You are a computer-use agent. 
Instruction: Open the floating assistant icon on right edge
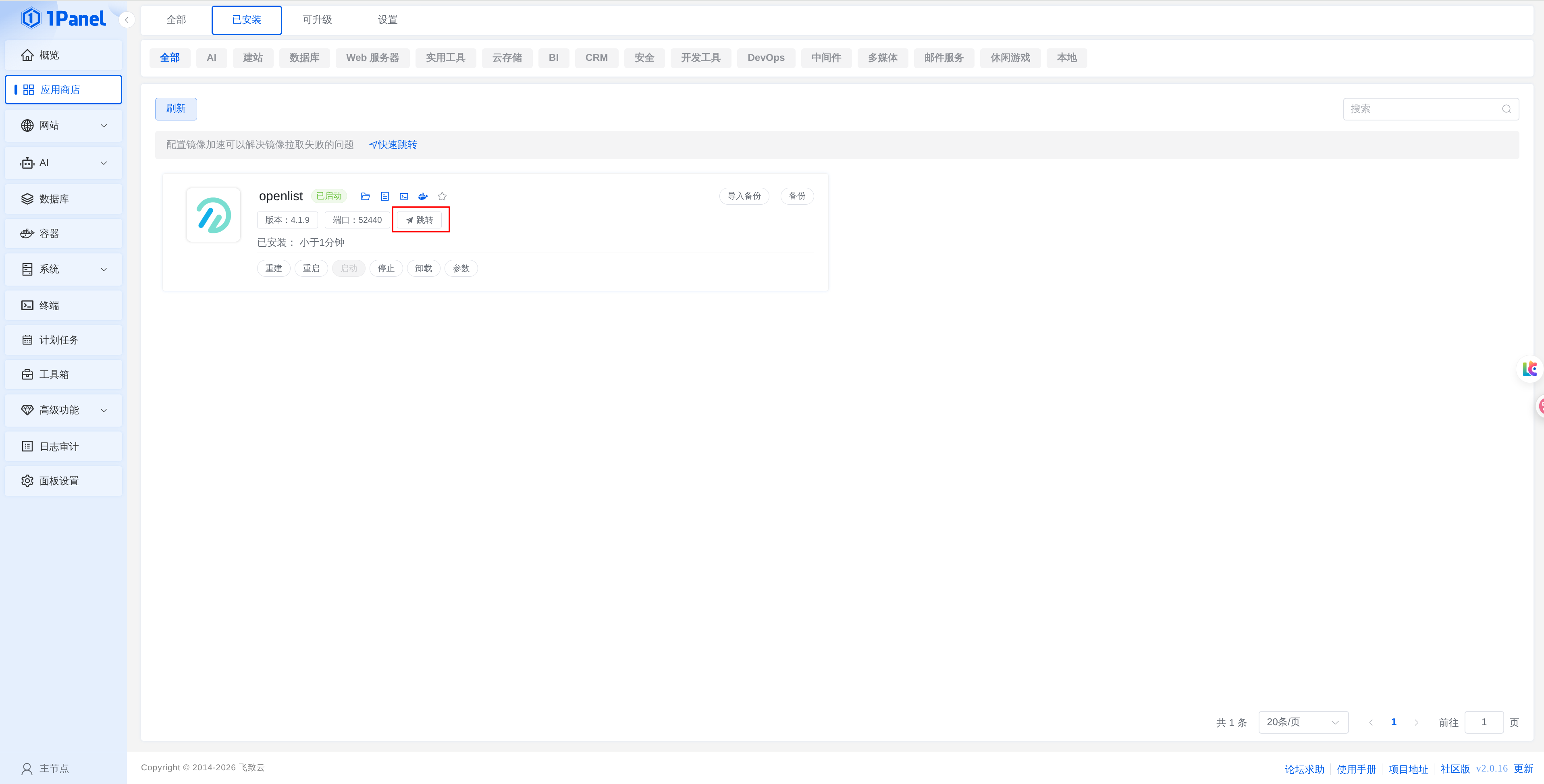pos(1530,368)
